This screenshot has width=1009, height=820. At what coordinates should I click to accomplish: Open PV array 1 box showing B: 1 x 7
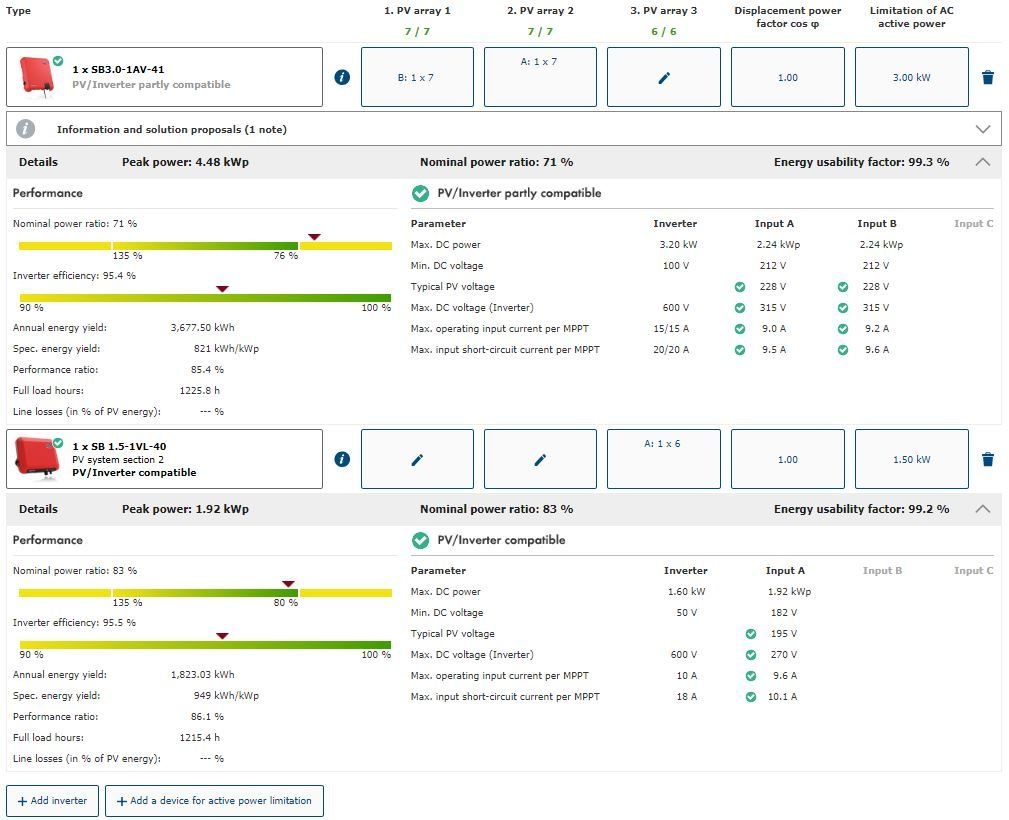tap(417, 77)
